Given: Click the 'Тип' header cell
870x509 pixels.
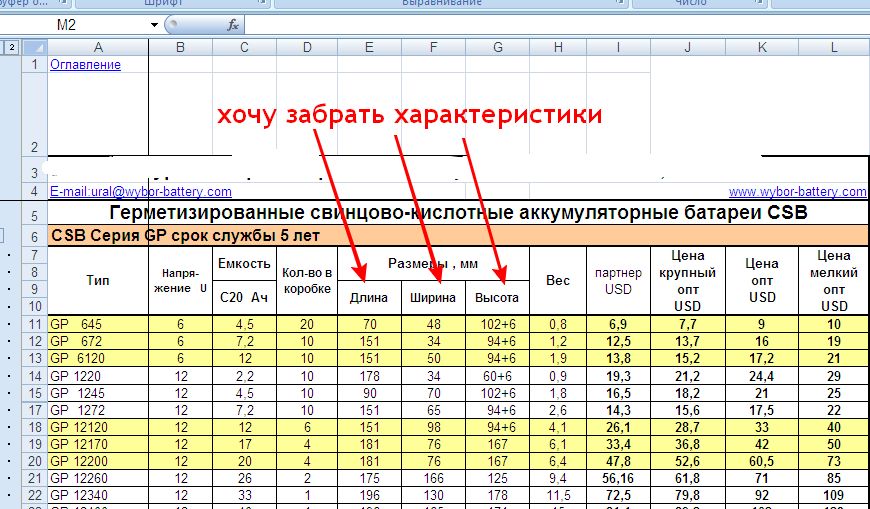Looking at the screenshot, I should pos(98,281).
